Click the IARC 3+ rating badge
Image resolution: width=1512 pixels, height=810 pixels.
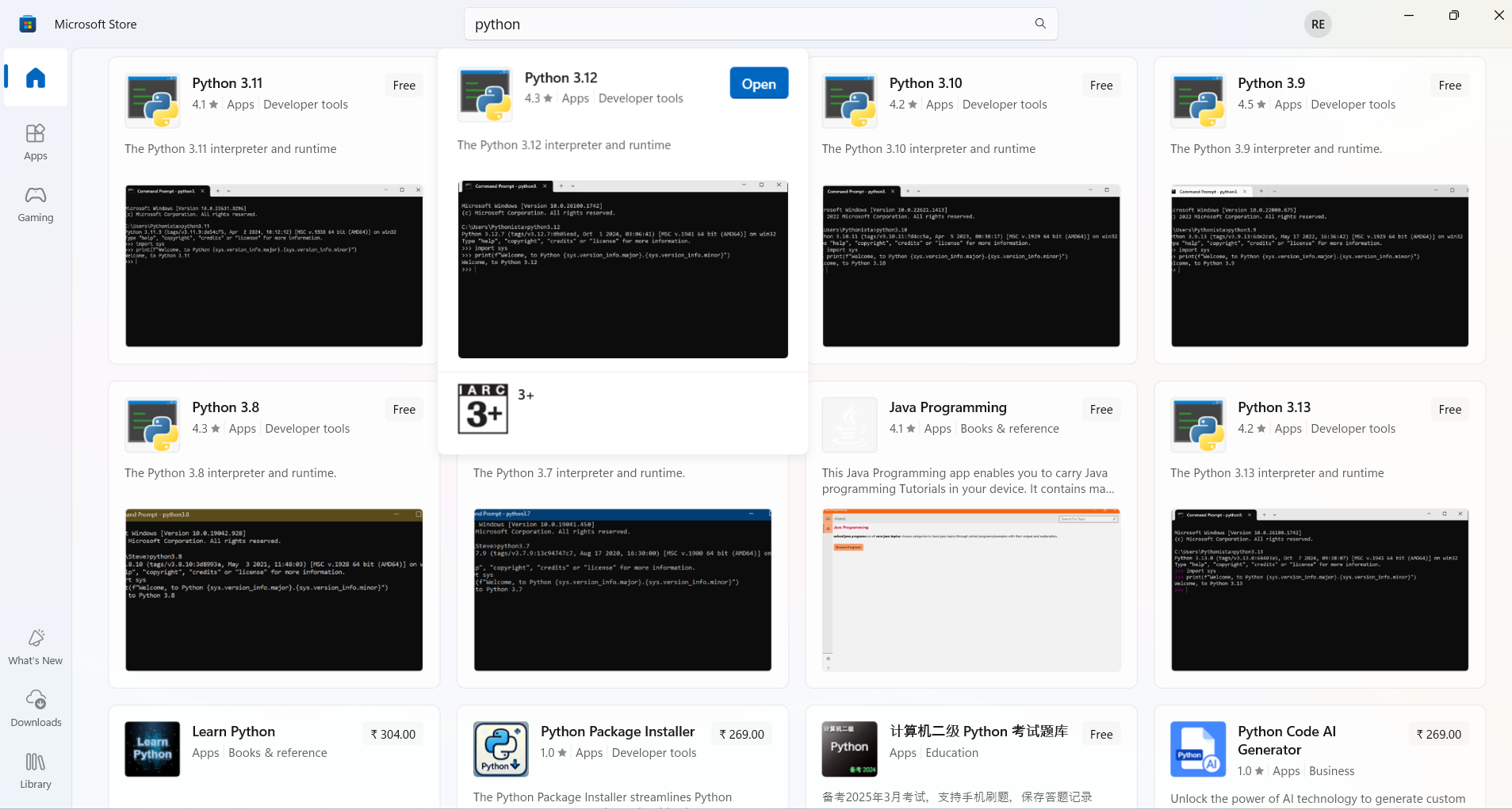coord(483,409)
